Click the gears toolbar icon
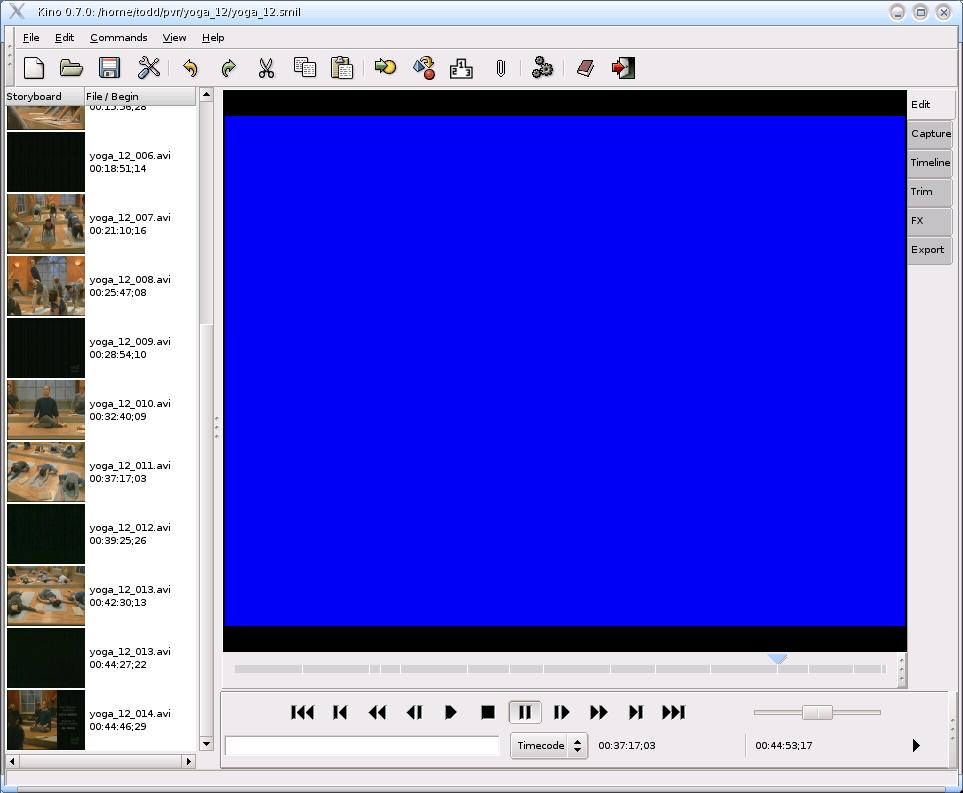The width and height of the screenshot is (963, 793). click(542, 68)
